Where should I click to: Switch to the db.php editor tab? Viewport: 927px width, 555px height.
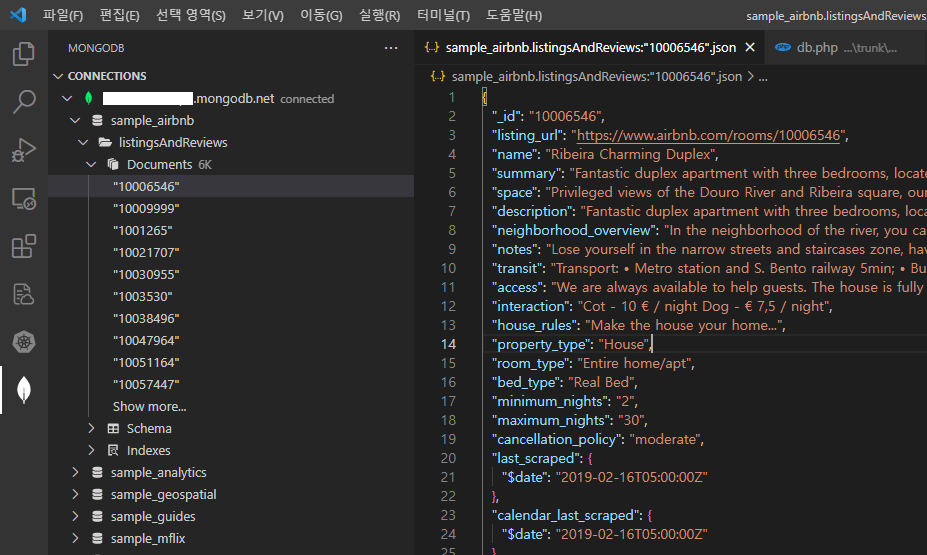845,47
